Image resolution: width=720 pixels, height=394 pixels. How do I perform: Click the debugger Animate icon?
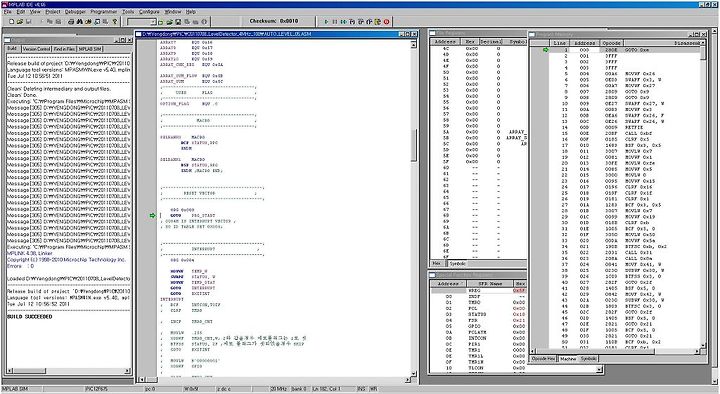[x=343, y=22]
